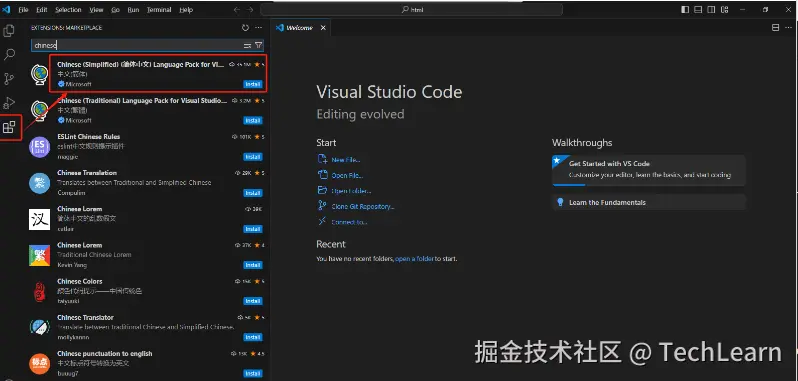Screen dimensions: 798x381
Task: Go forward with the navigation arrow
Action: [250, 10]
